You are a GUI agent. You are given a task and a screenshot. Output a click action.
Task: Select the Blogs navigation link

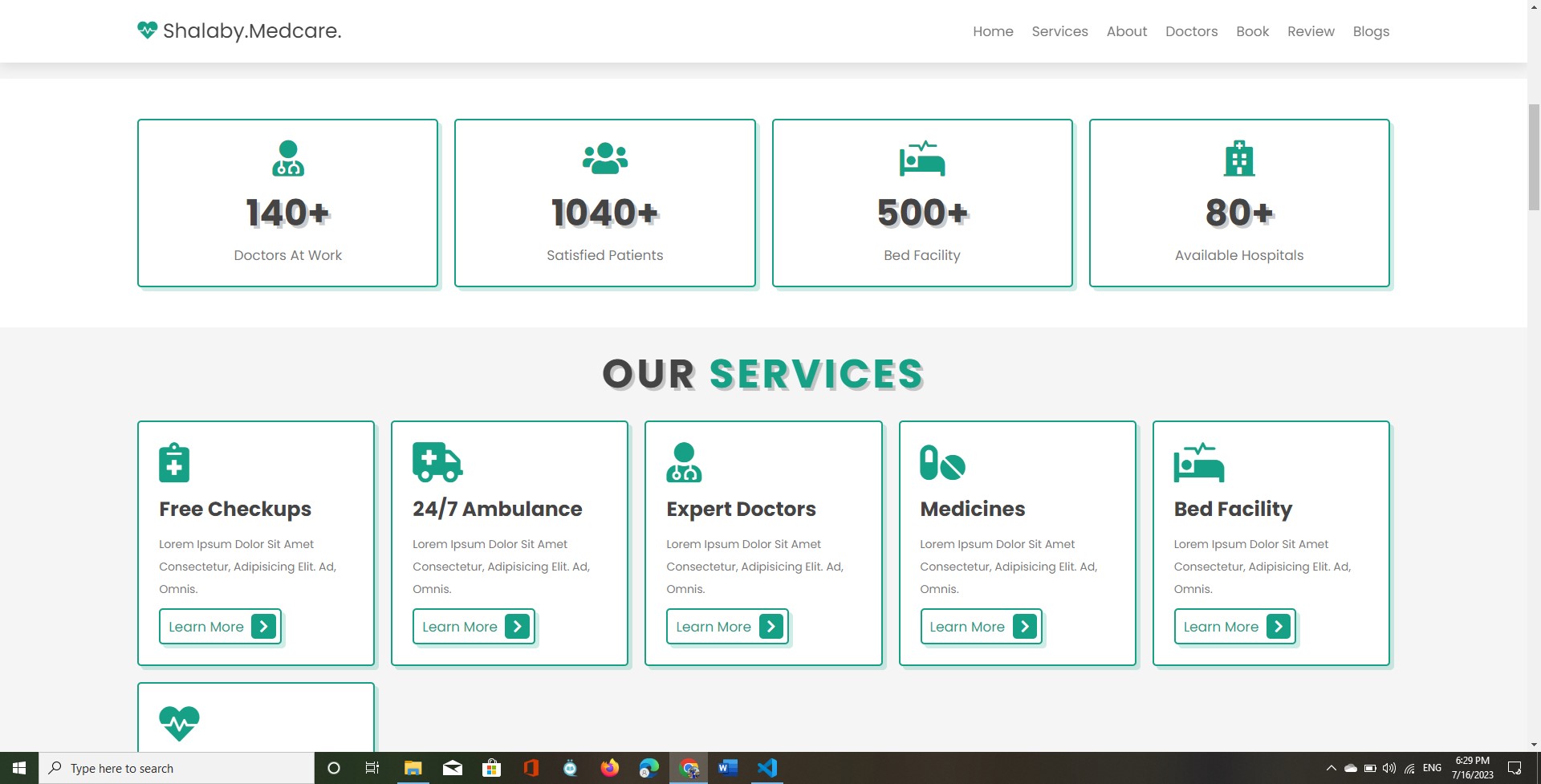1371,31
